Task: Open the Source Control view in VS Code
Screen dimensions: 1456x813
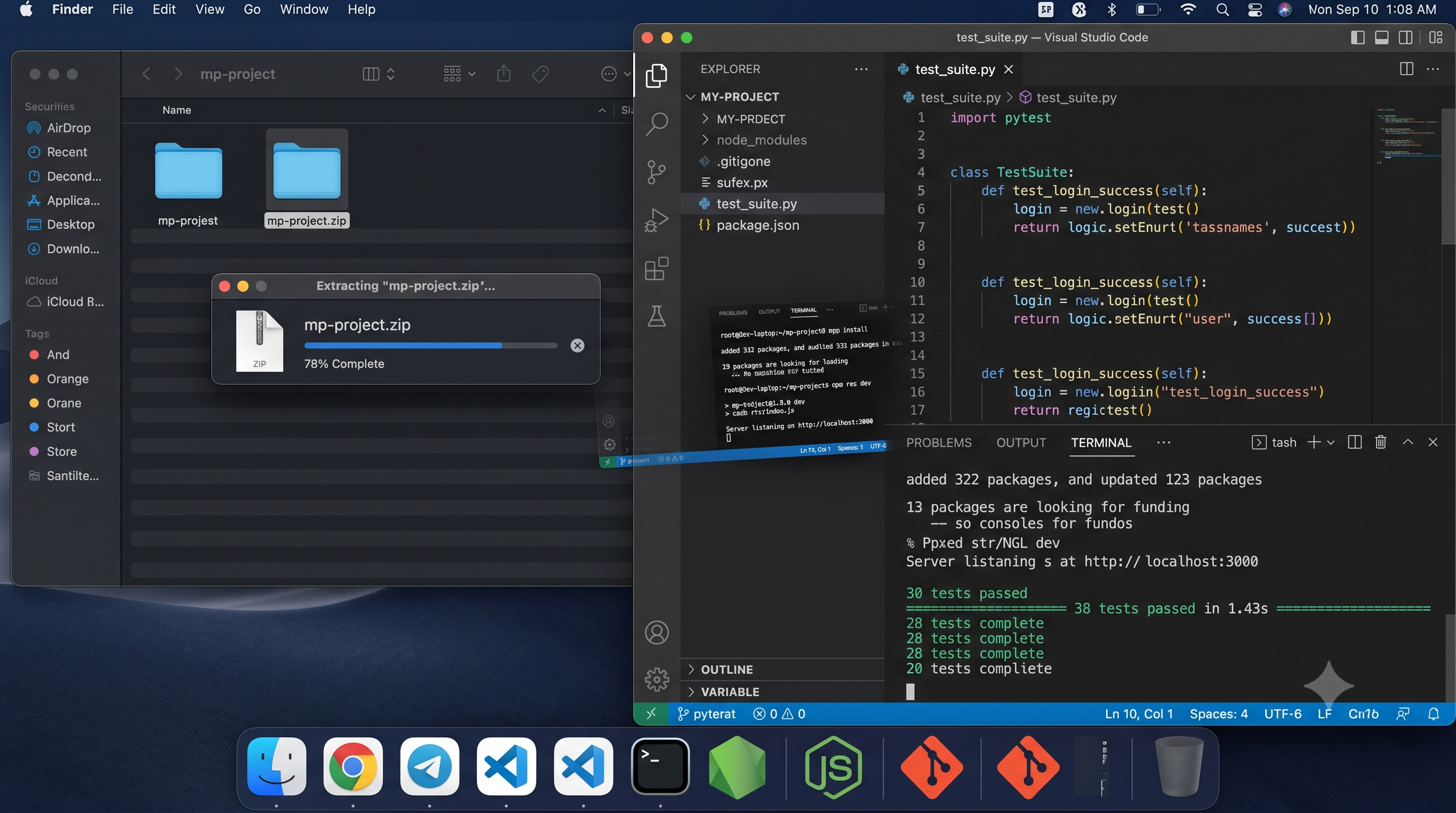Action: click(656, 172)
